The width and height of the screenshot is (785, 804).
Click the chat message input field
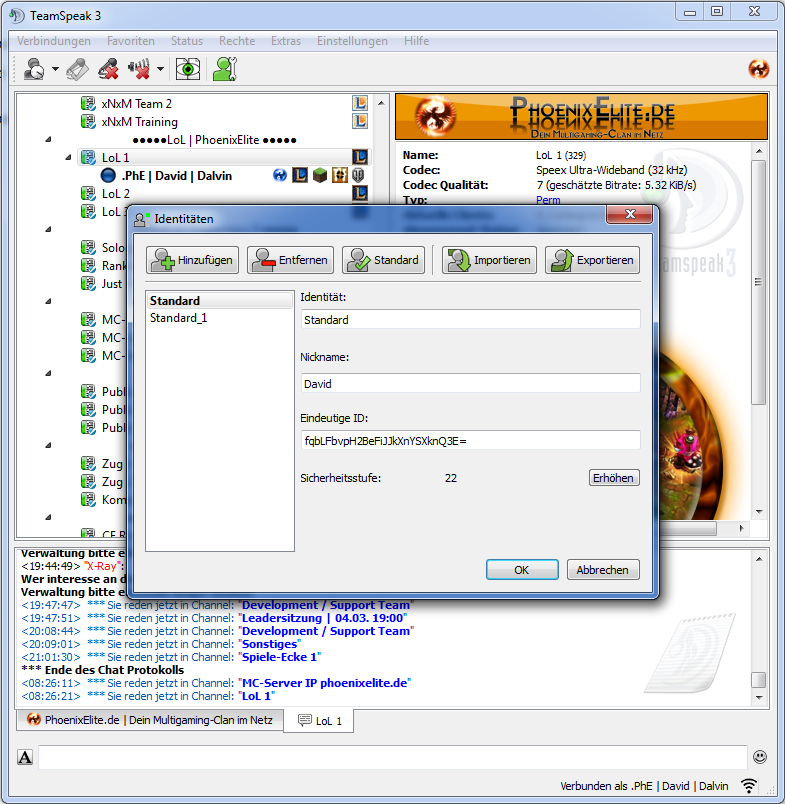pos(392,757)
